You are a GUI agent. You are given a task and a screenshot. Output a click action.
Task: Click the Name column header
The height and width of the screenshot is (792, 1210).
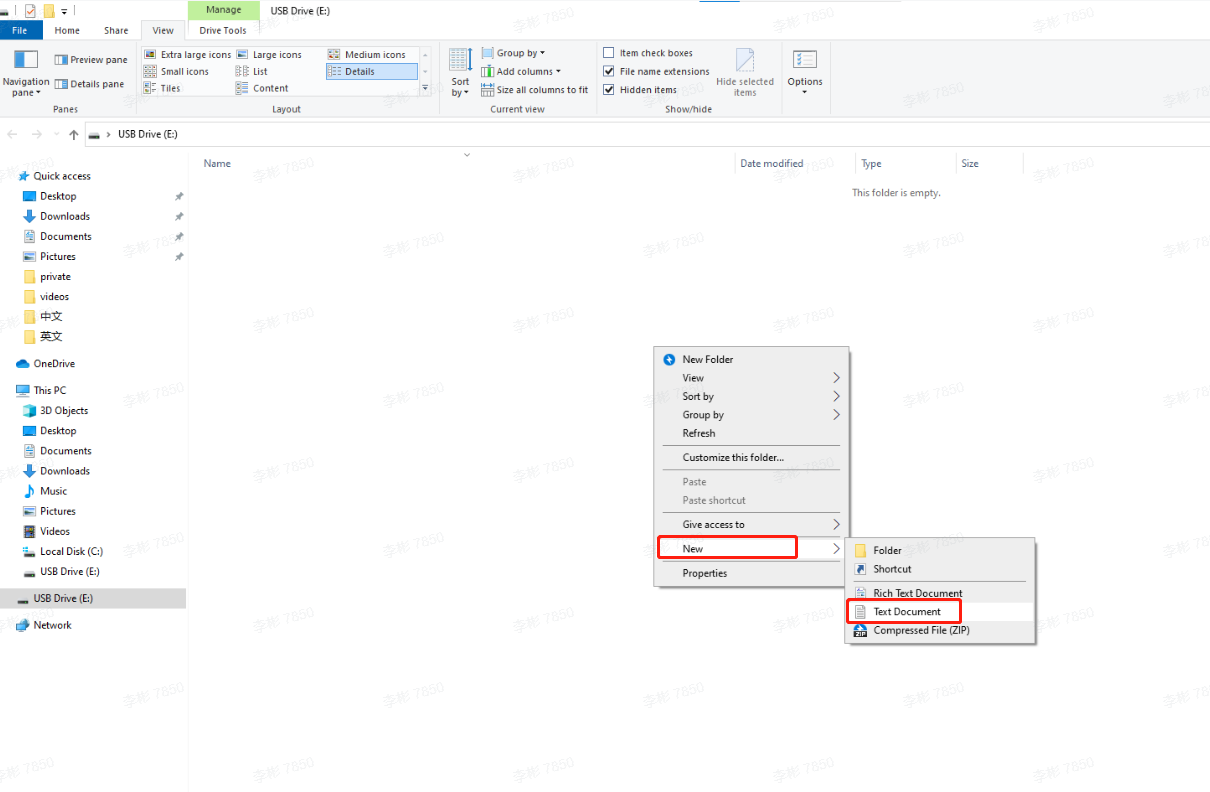coord(218,163)
